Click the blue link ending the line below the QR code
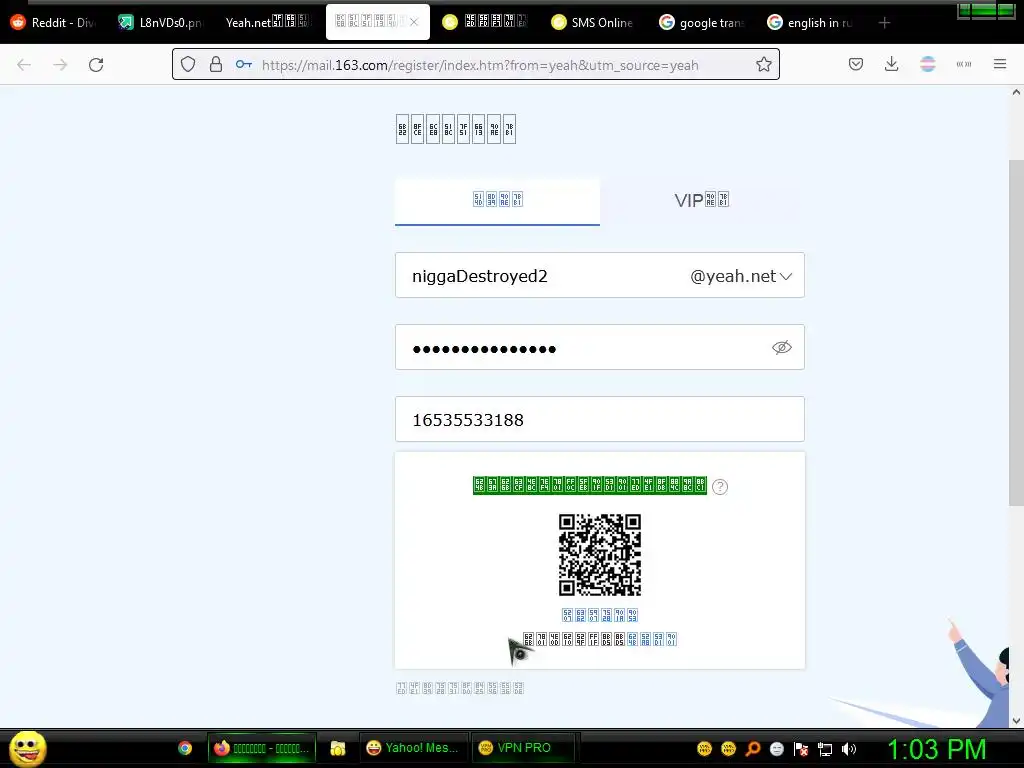 [x=652, y=639]
